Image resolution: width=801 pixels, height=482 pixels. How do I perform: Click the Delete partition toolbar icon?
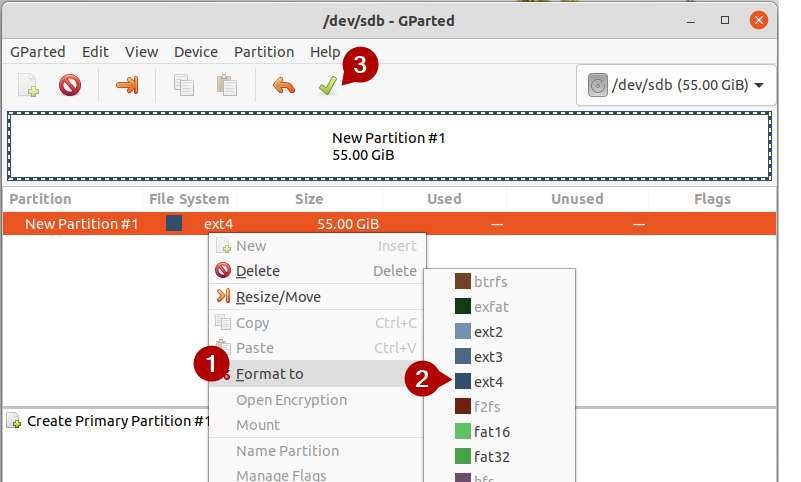70,85
